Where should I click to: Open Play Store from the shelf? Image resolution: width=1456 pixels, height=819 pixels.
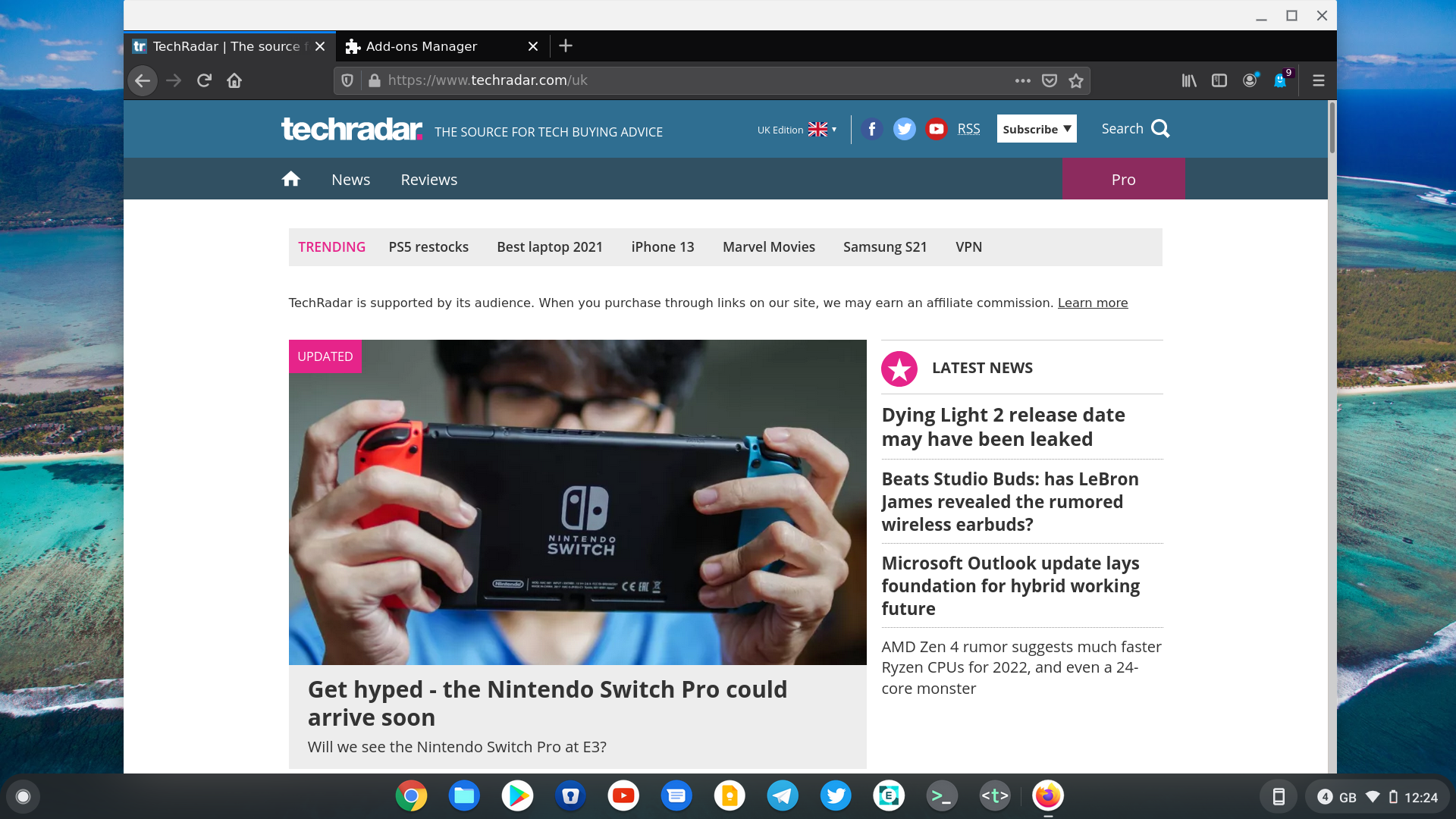point(517,796)
